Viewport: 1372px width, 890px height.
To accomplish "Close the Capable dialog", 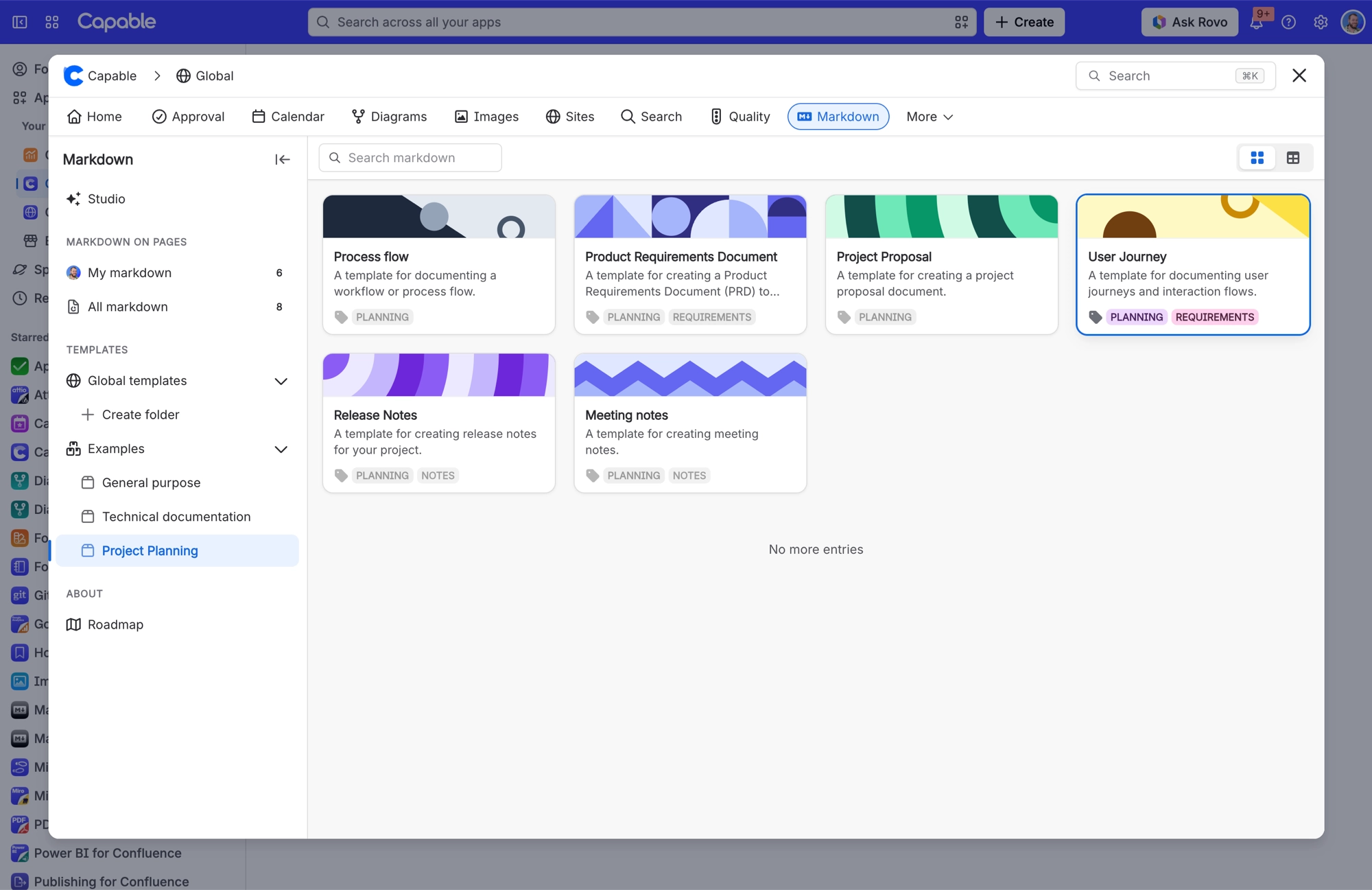I will [1299, 75].
